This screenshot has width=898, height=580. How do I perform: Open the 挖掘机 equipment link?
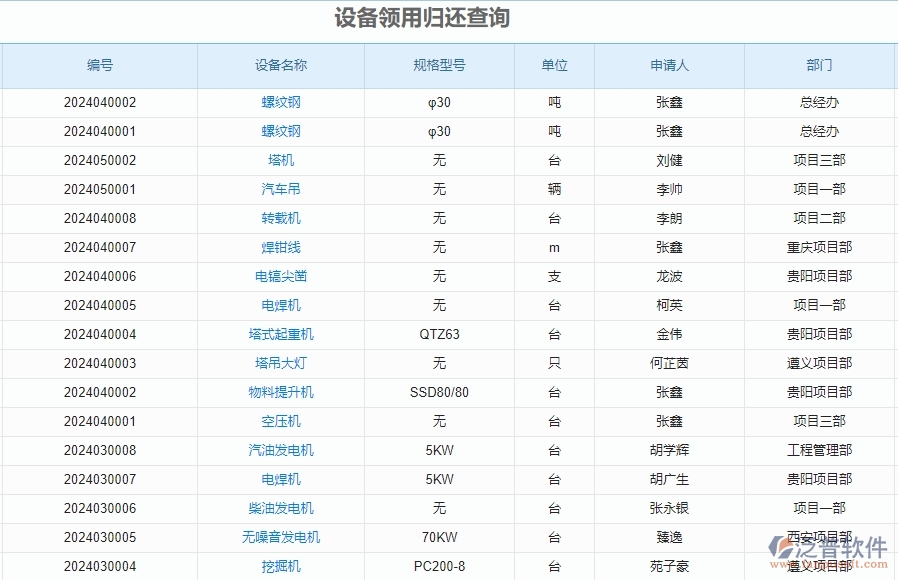pyautogui.click(x=280, y=566)
